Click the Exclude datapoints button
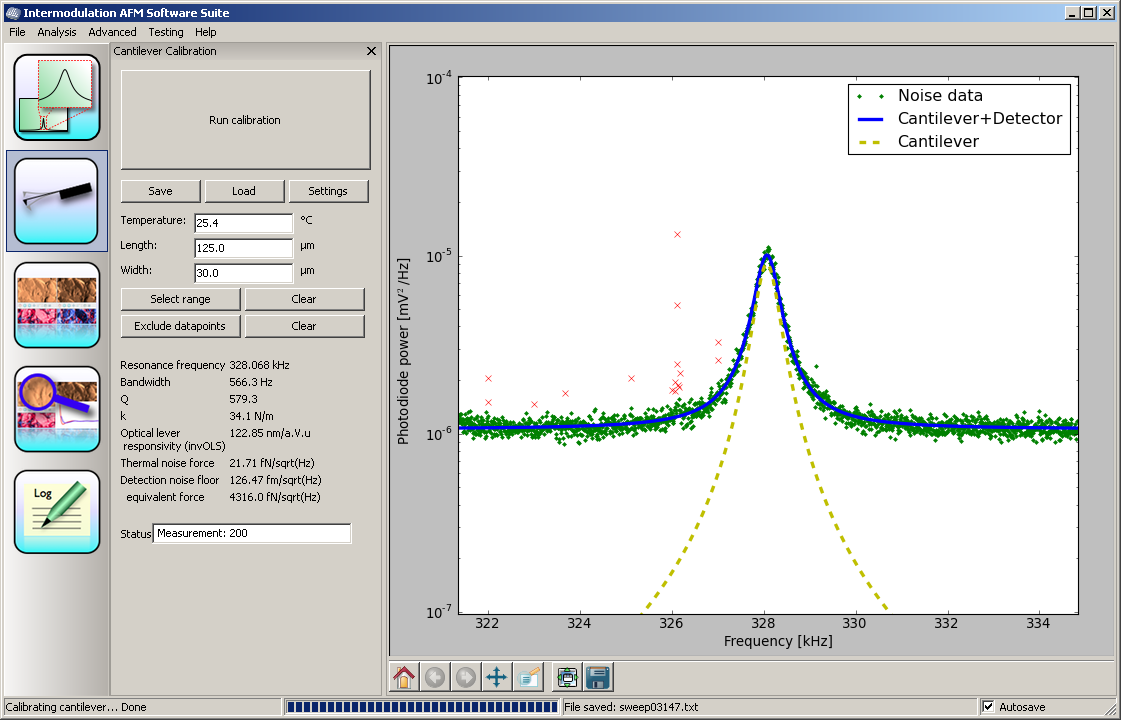This screenshot has width=1121, height=720. pos(181,326)
